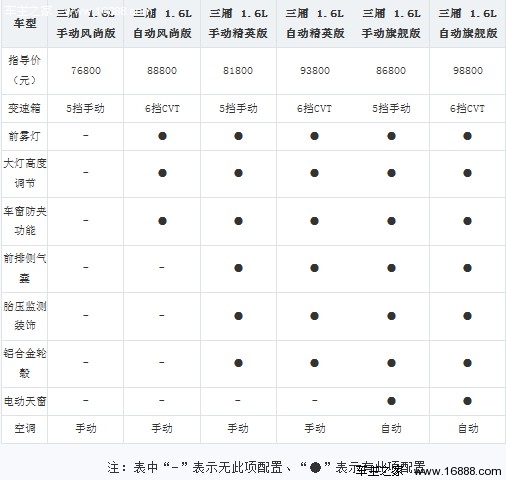Click 空调 手动 under 自动风尚版
Image resolution: width=506 pixels, height=480 pixels.
(x=162, y=428)
